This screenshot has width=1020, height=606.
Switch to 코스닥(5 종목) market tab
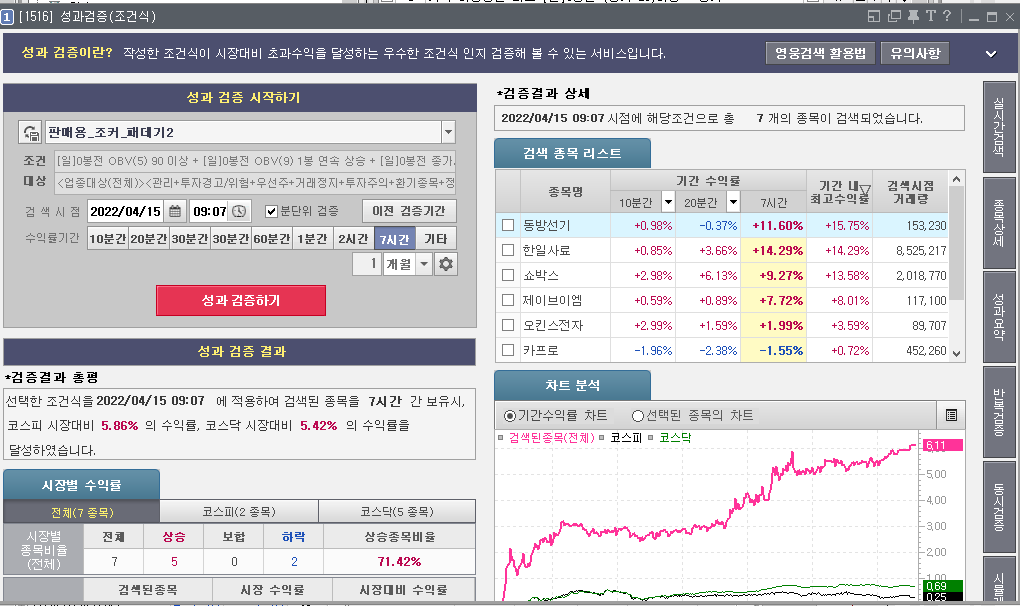click(397, 512)
